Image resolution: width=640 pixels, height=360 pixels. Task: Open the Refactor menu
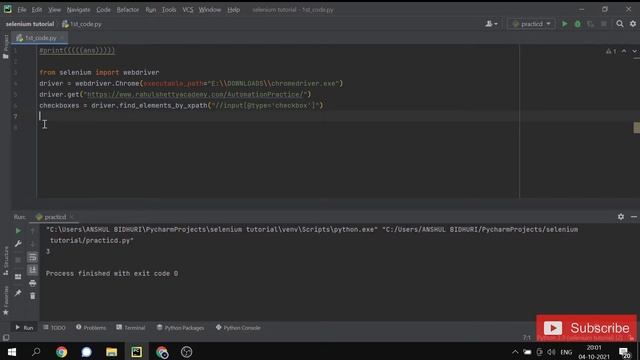(x=128, y=9)
